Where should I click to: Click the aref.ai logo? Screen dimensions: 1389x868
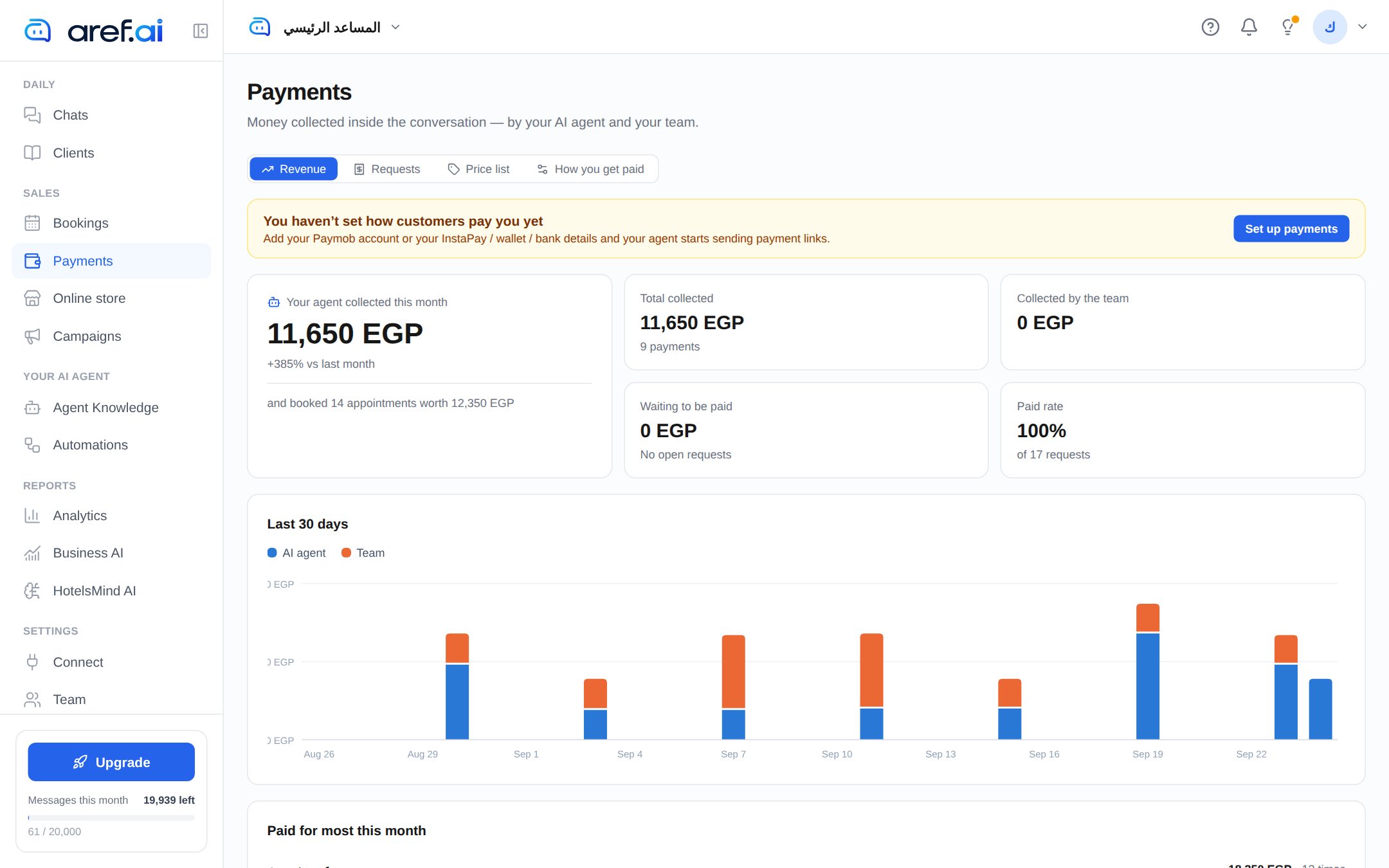pos(93,30)
